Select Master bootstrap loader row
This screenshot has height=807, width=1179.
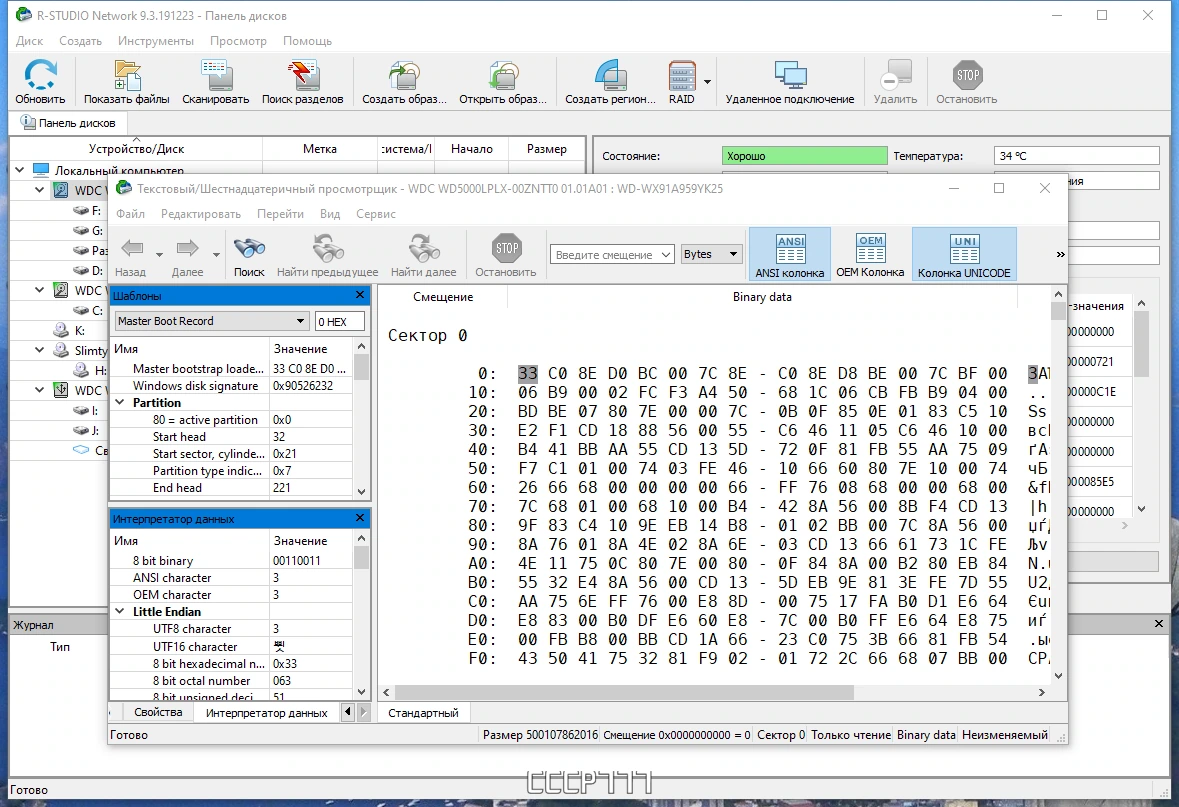tap(230, 369)
